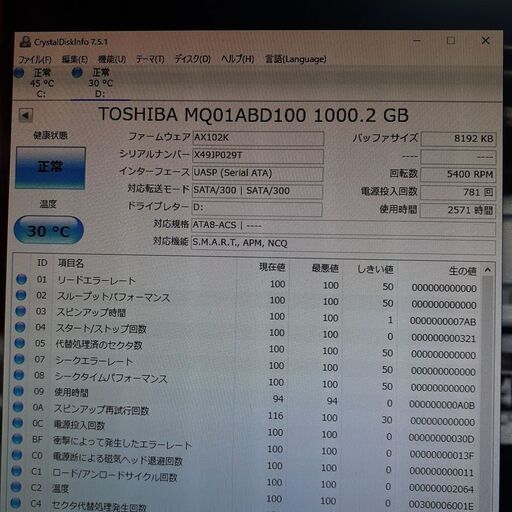Click the 生の値 column header
Viewport: 512px width, 512px height.
coord(463,271)
